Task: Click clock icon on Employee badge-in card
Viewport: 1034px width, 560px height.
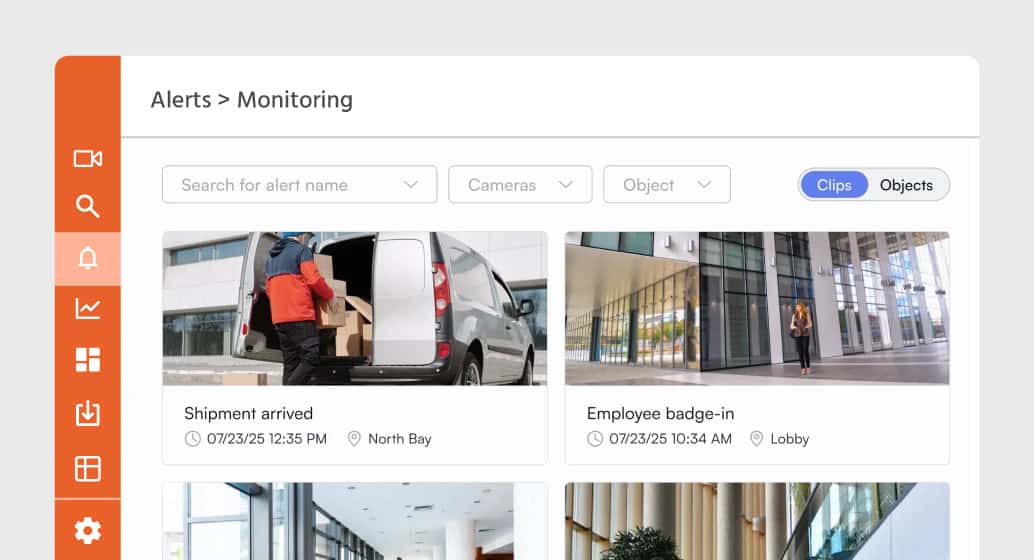Action: point(595,439)
